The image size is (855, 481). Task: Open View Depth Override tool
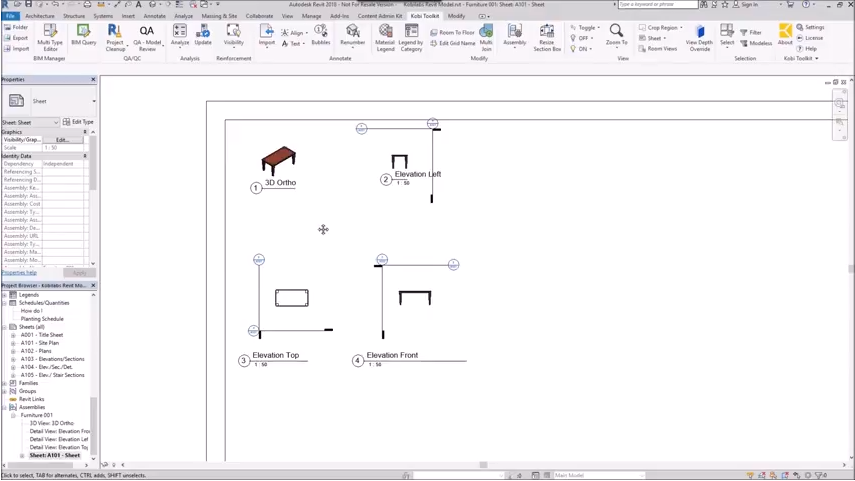tap(699, 36)
